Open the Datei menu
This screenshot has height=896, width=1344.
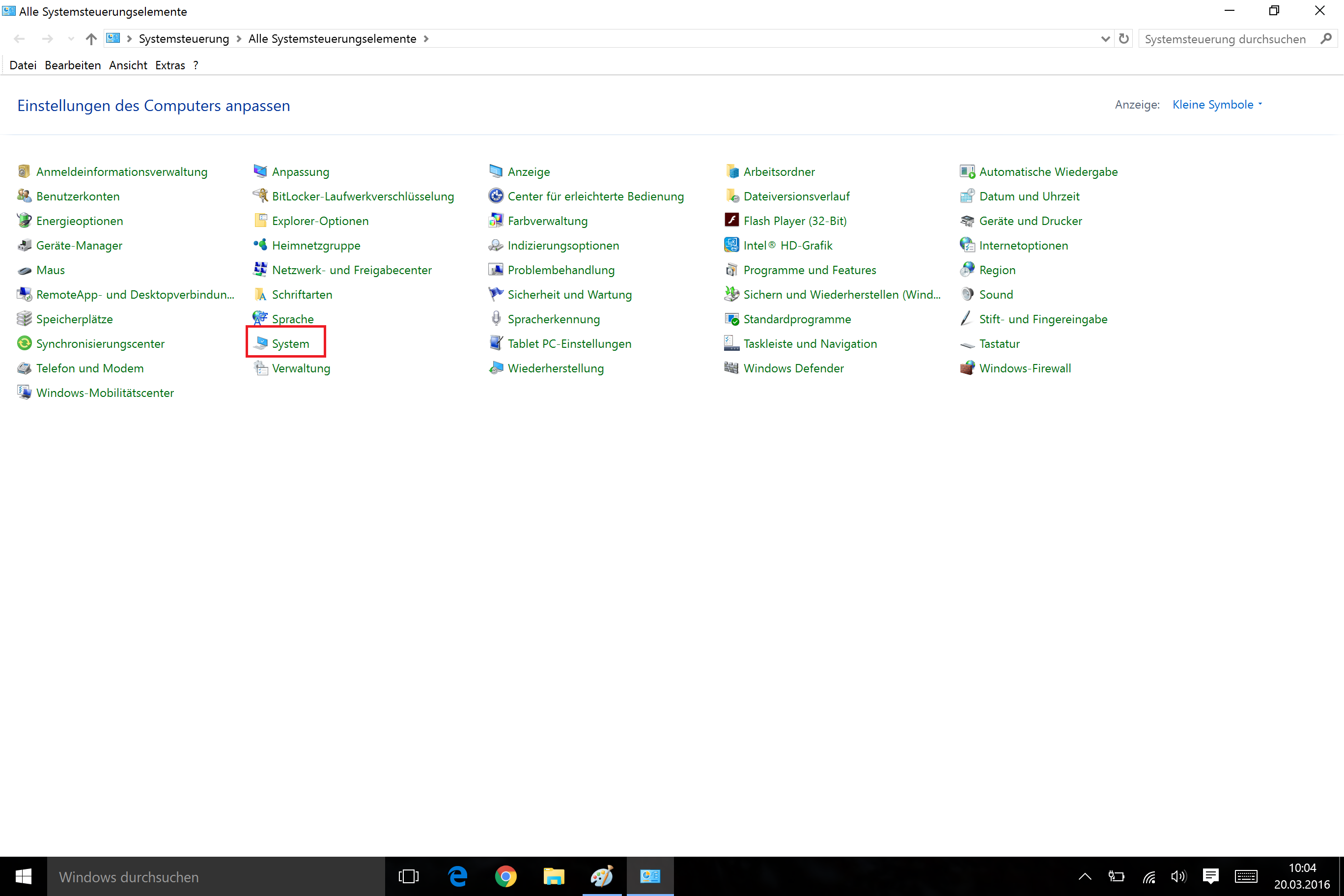click(23, 65)
